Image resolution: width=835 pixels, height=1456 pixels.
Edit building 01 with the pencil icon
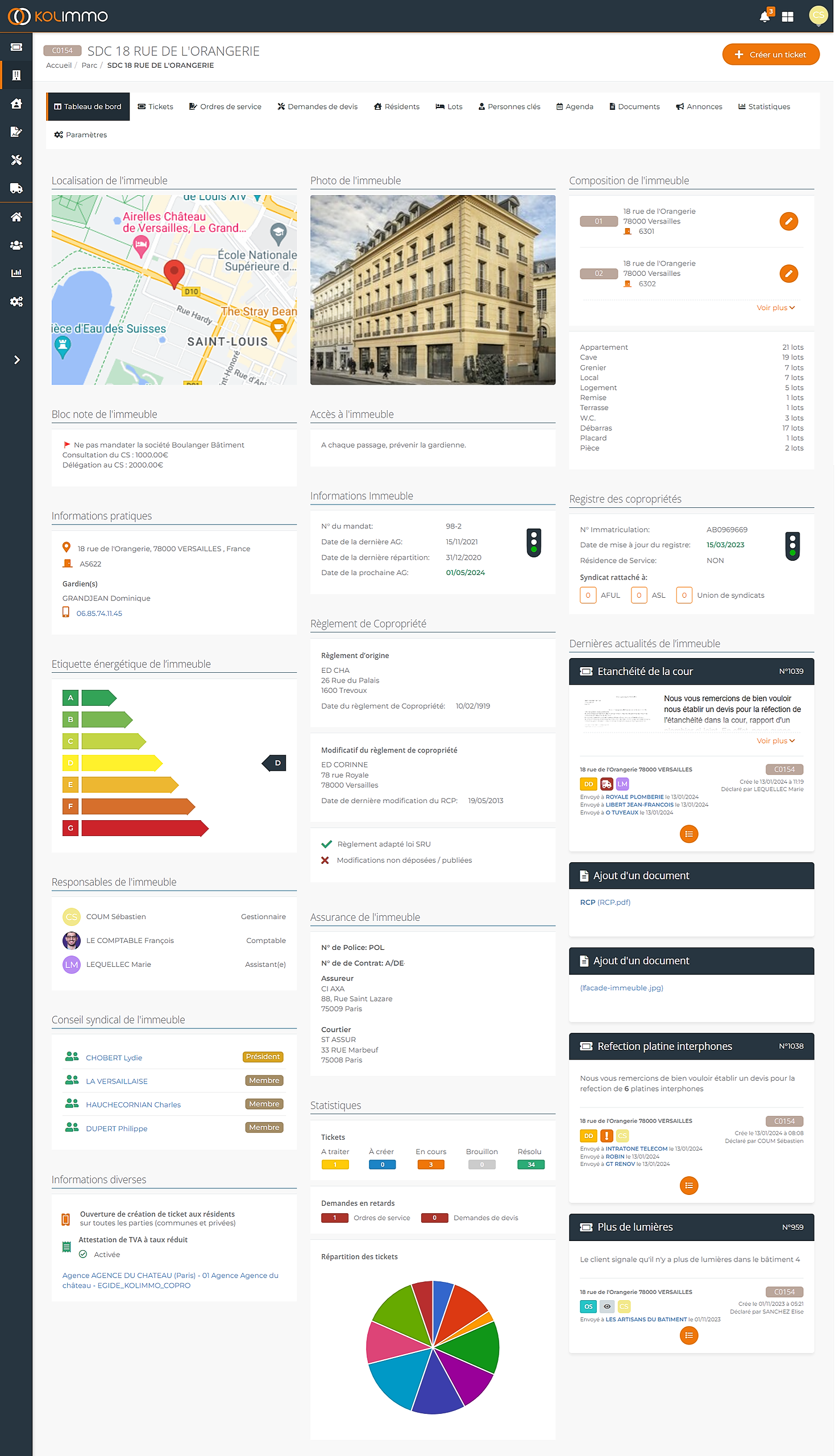pos(788,221)
